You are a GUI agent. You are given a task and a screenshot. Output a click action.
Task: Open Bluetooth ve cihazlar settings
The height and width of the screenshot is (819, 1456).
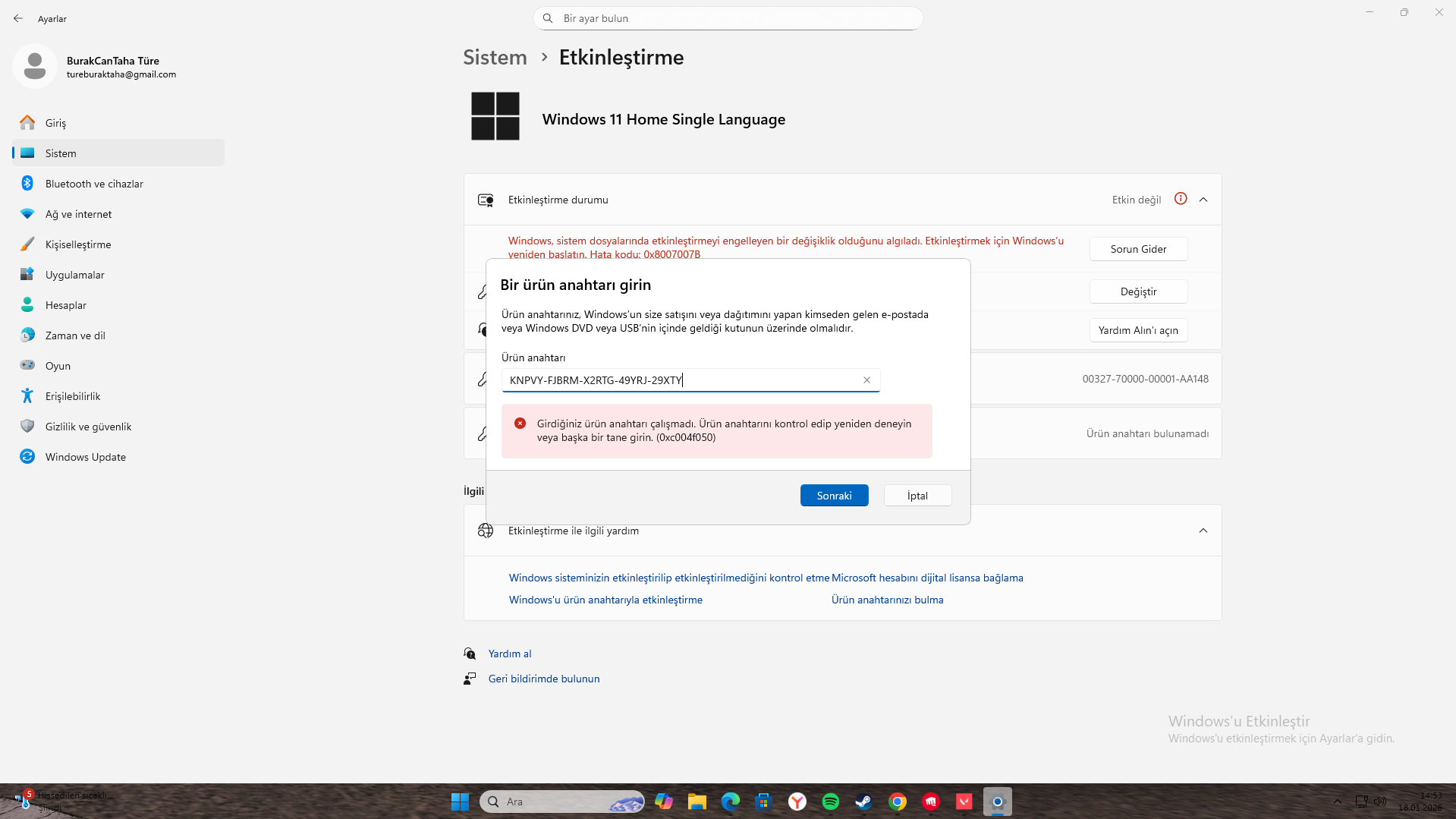click(118, 183)
